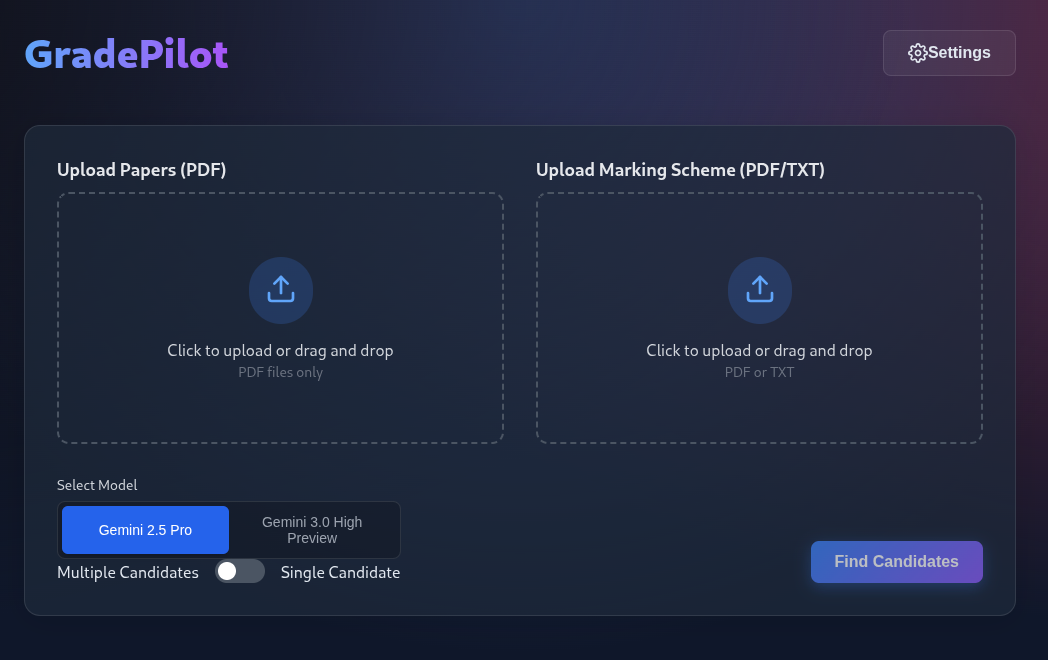Click the GradePilot logo
The image size is (1048, 660).
(x=126, y=53)
